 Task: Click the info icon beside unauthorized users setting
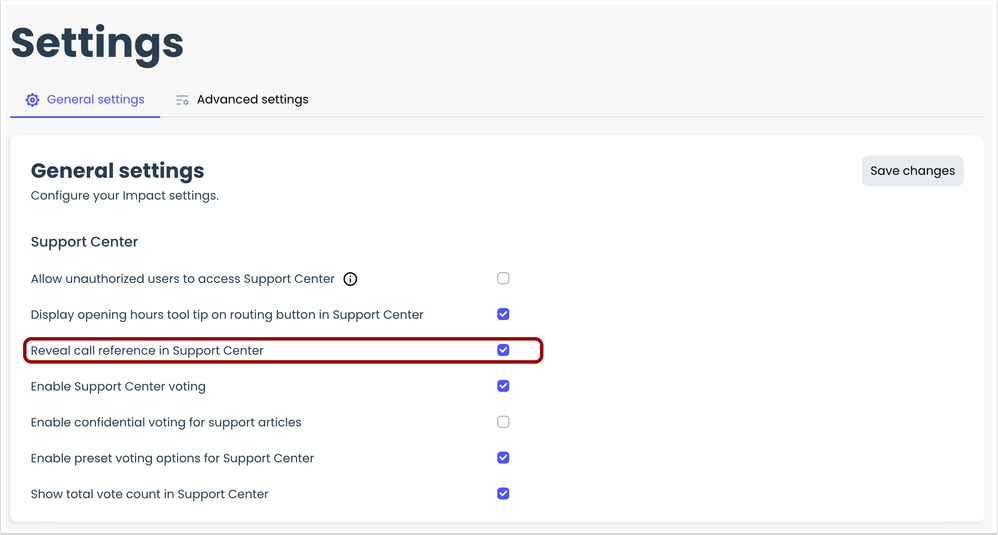pos(350,279)
